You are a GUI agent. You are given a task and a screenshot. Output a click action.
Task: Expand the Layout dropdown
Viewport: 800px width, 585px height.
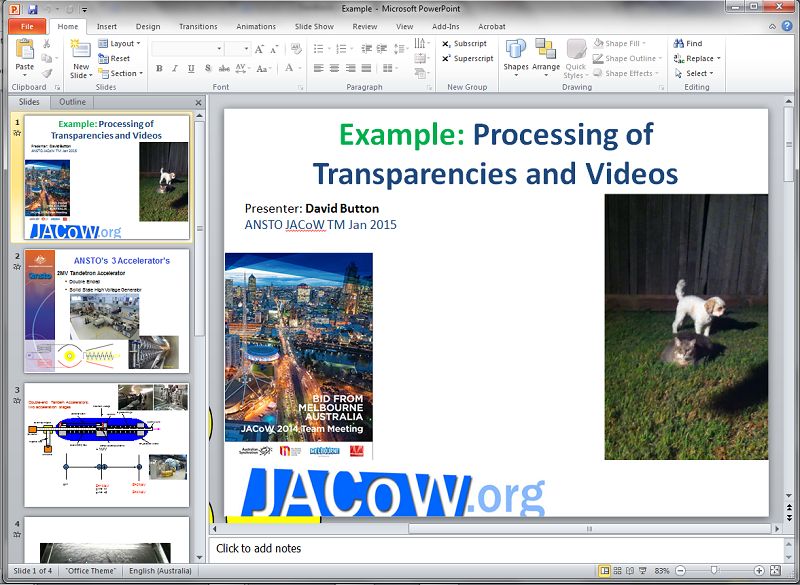120,44
